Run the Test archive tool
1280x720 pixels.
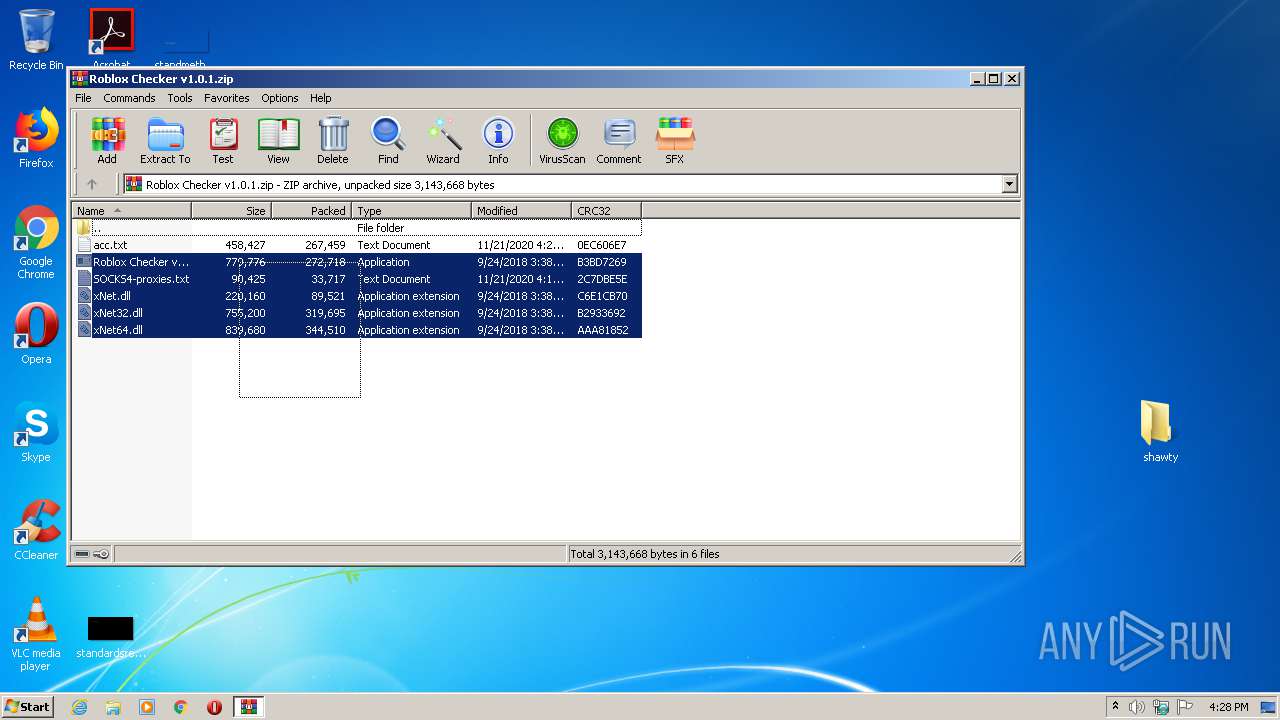pyautogui.click(x=223, y=141)
